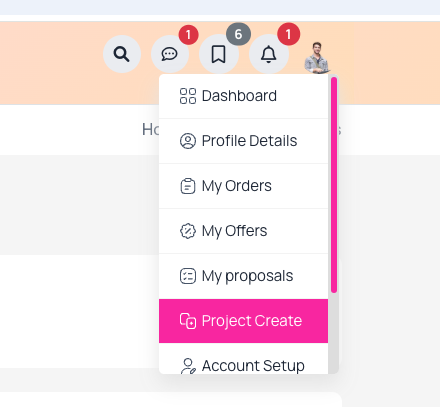Open the chat messages bubble icon
Screen dimensions: 440x407
(170, 54)
